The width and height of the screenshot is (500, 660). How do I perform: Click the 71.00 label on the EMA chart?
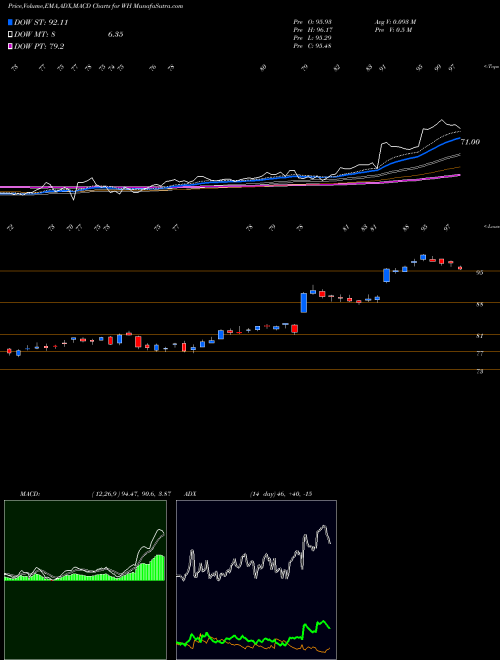click(x=470, y=142)
